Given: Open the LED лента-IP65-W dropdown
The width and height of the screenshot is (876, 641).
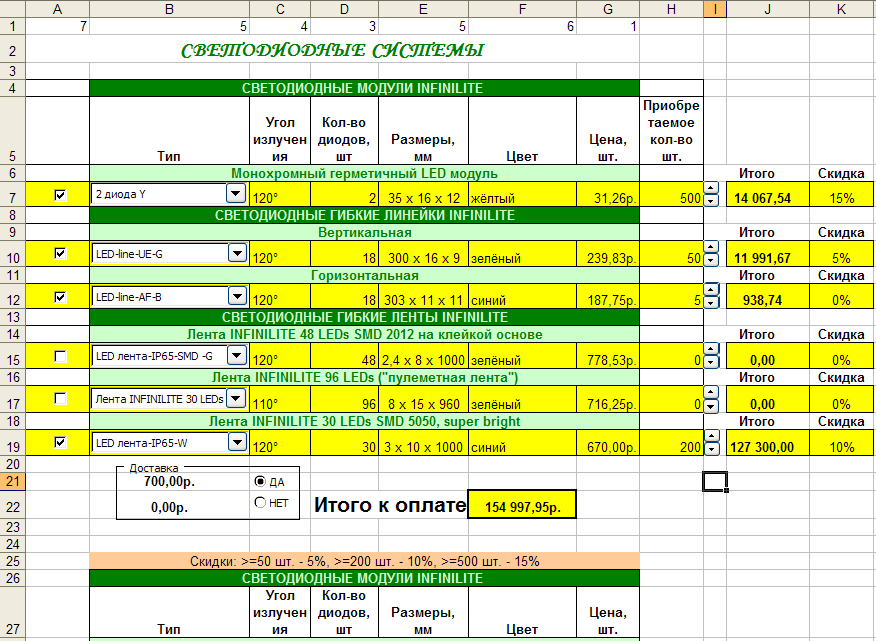Looking at the screenshot, I should [237, 443].
